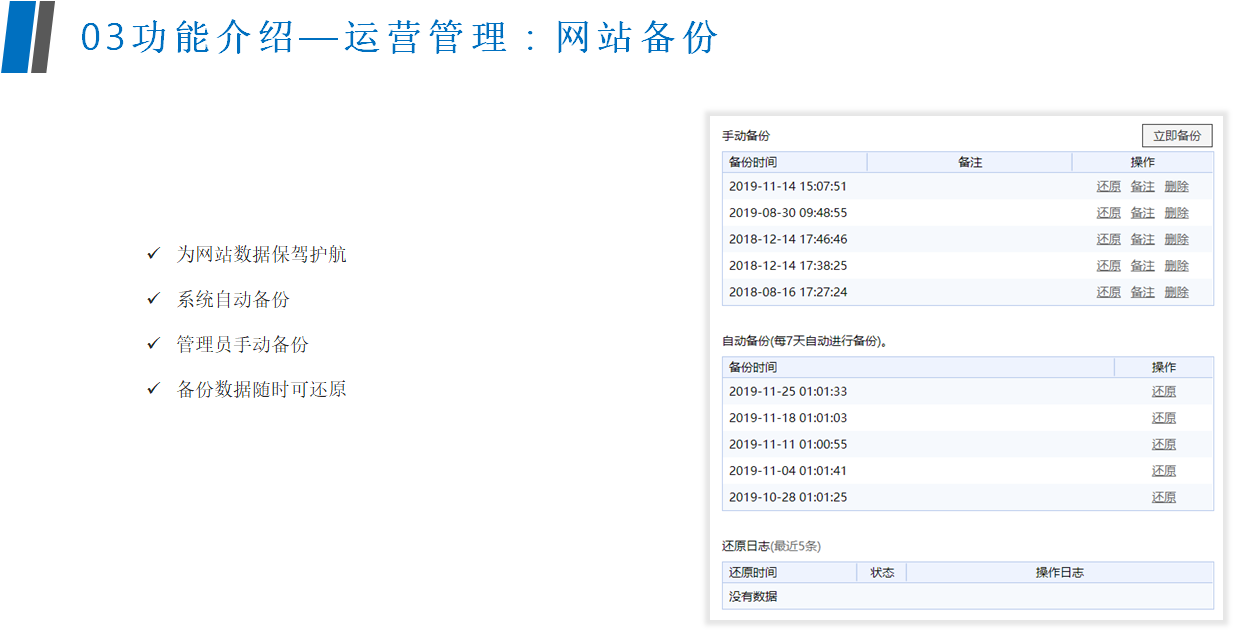The image size is (1236, 633).
Task: Restore the 2019-10-28 01:01:25 automatic backup
Action: click(1163, 497)
